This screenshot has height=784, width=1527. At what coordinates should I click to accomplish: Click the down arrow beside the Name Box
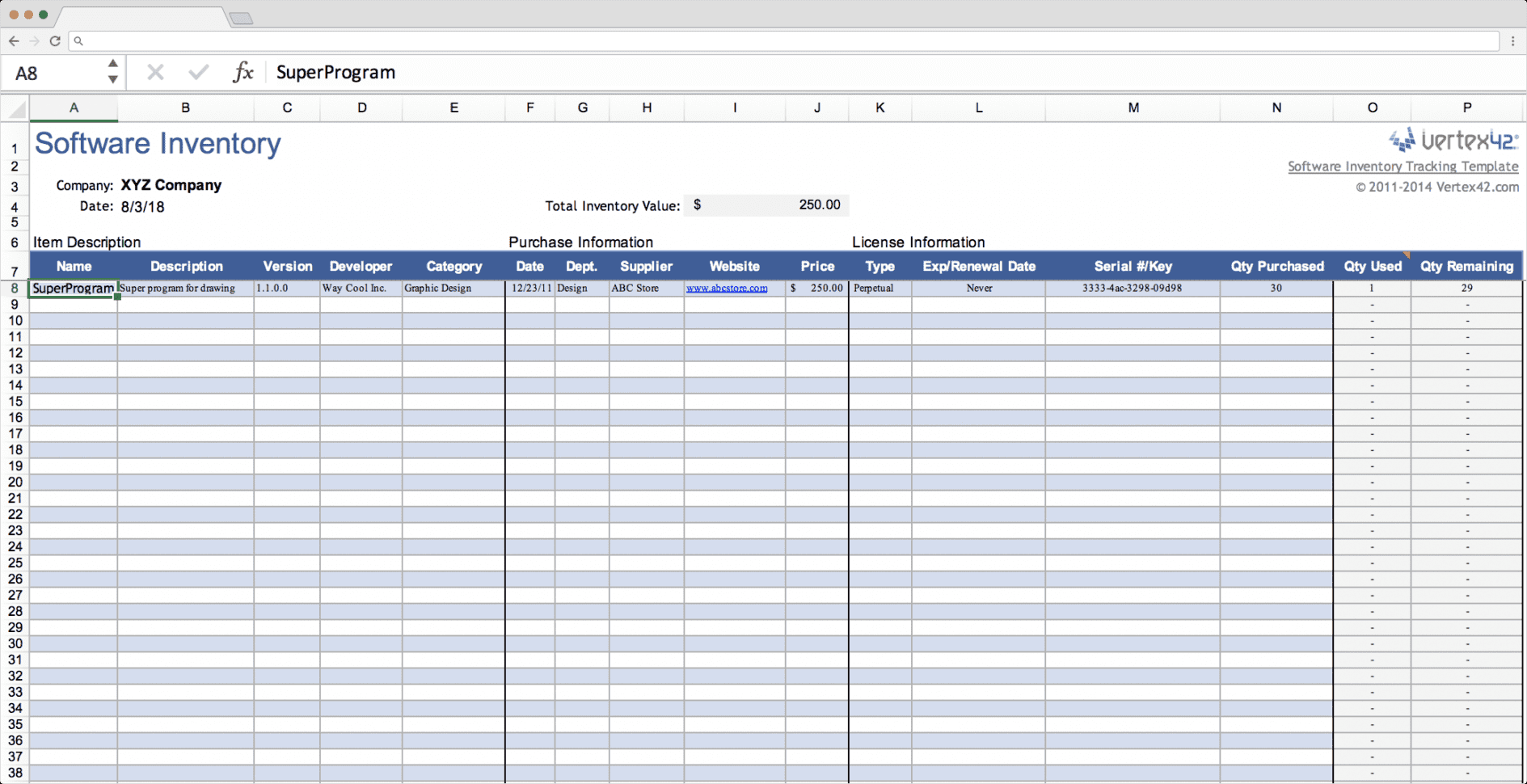(113, 82)
